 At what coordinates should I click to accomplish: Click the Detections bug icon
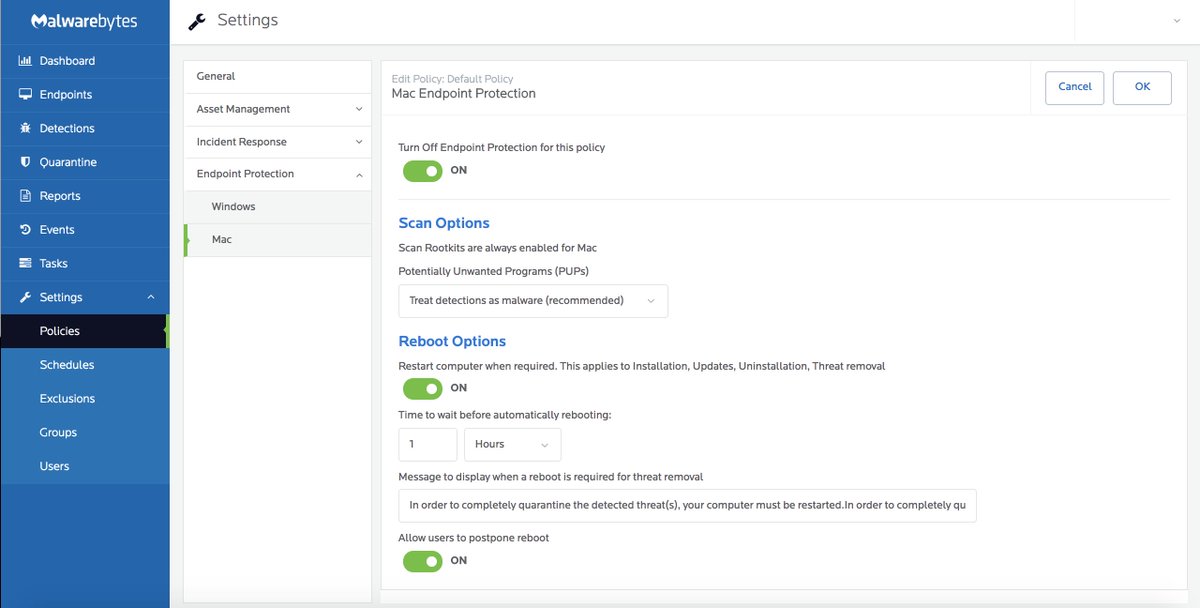click(x=25, y=129)
